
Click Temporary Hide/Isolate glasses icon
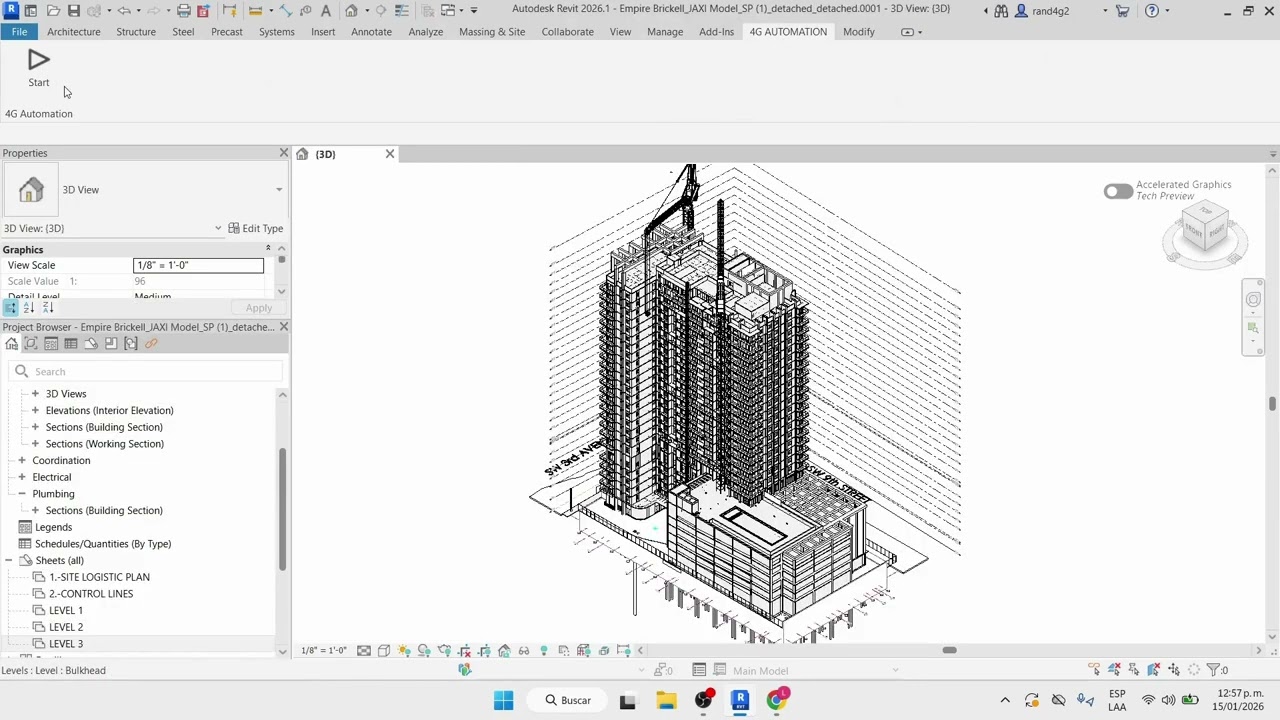tap(524, 651)
